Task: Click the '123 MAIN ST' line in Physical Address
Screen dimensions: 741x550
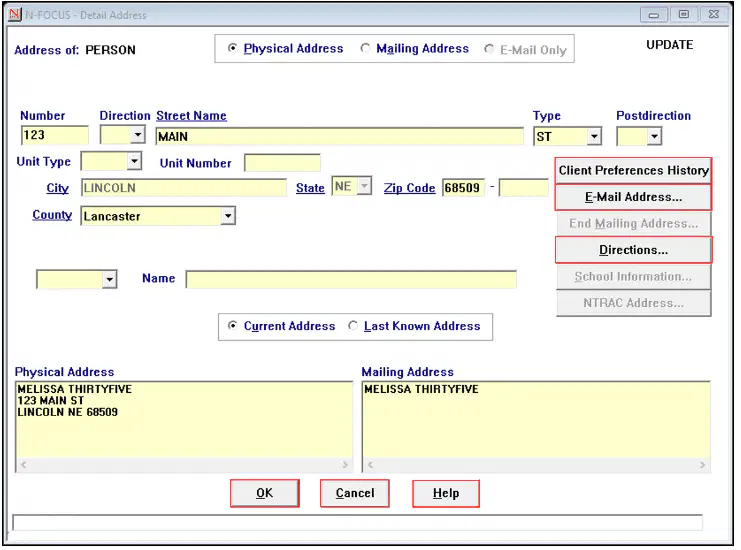Action: tap(51, 401)
